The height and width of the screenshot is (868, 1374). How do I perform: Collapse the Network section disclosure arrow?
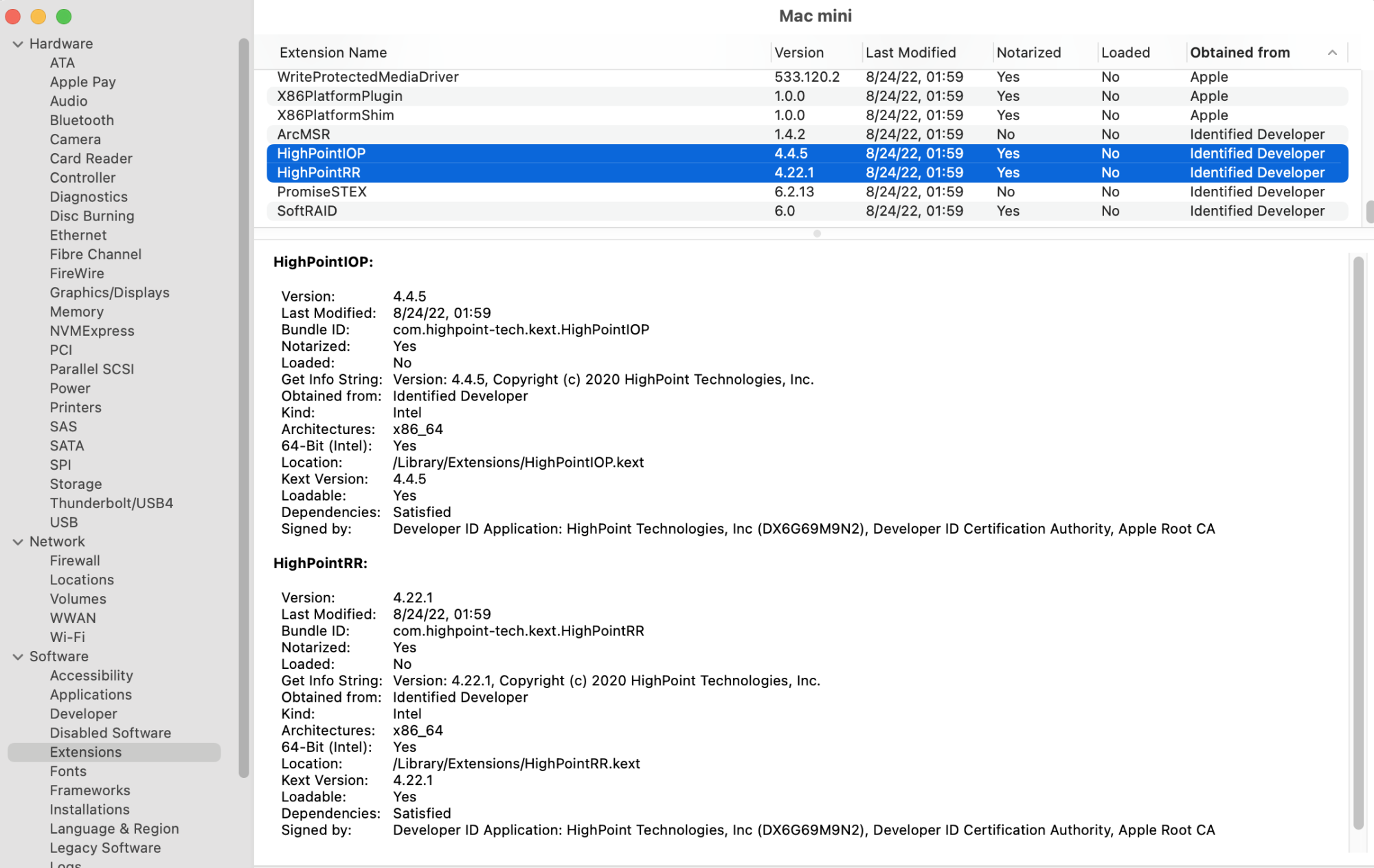[18, 542]
